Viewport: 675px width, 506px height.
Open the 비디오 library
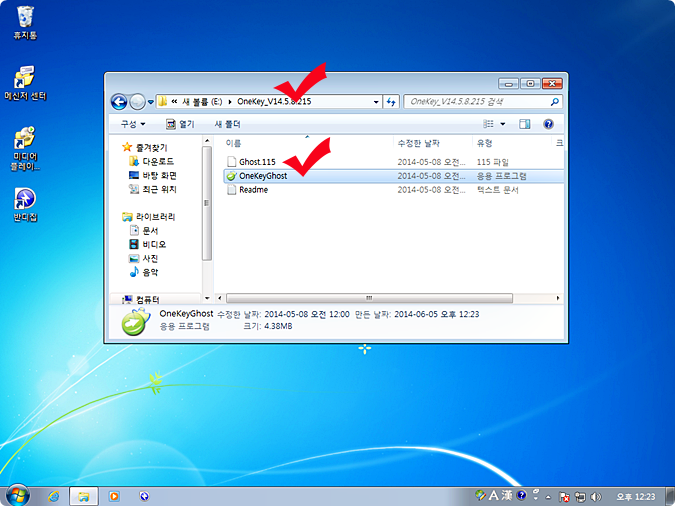click(x=148, y=244)
